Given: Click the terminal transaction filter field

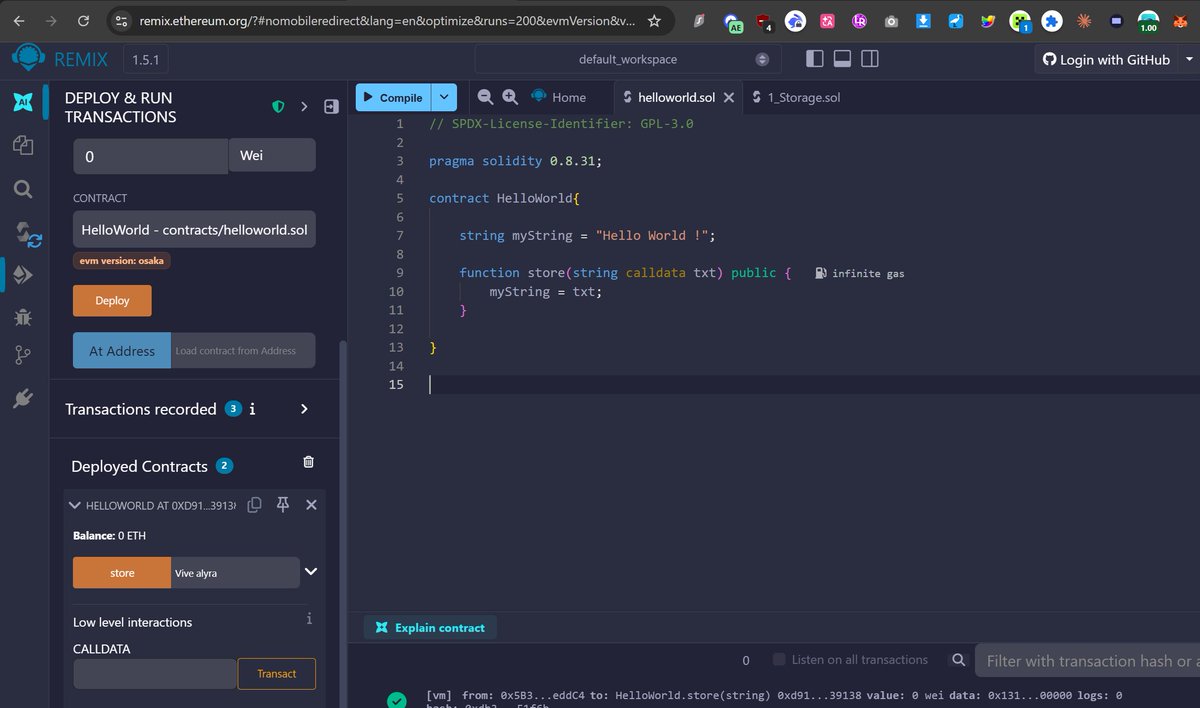Looking at the screenshot, I should (x=1088, y=661).
